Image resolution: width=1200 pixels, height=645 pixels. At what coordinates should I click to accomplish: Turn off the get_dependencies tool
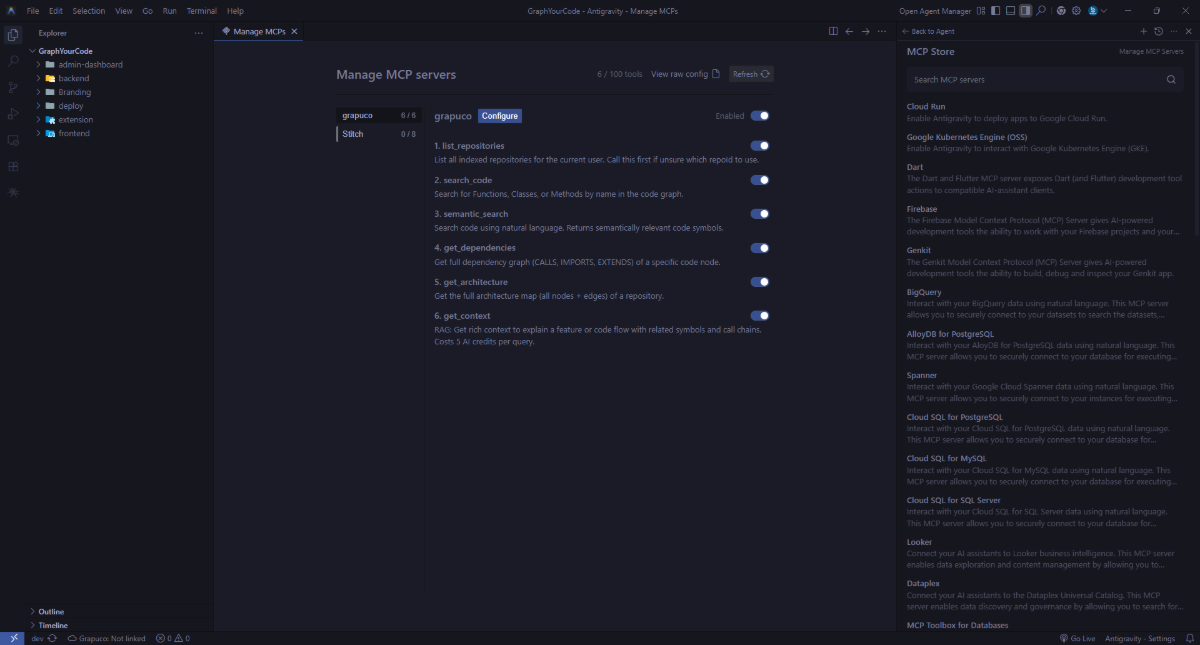coord(759,248)
